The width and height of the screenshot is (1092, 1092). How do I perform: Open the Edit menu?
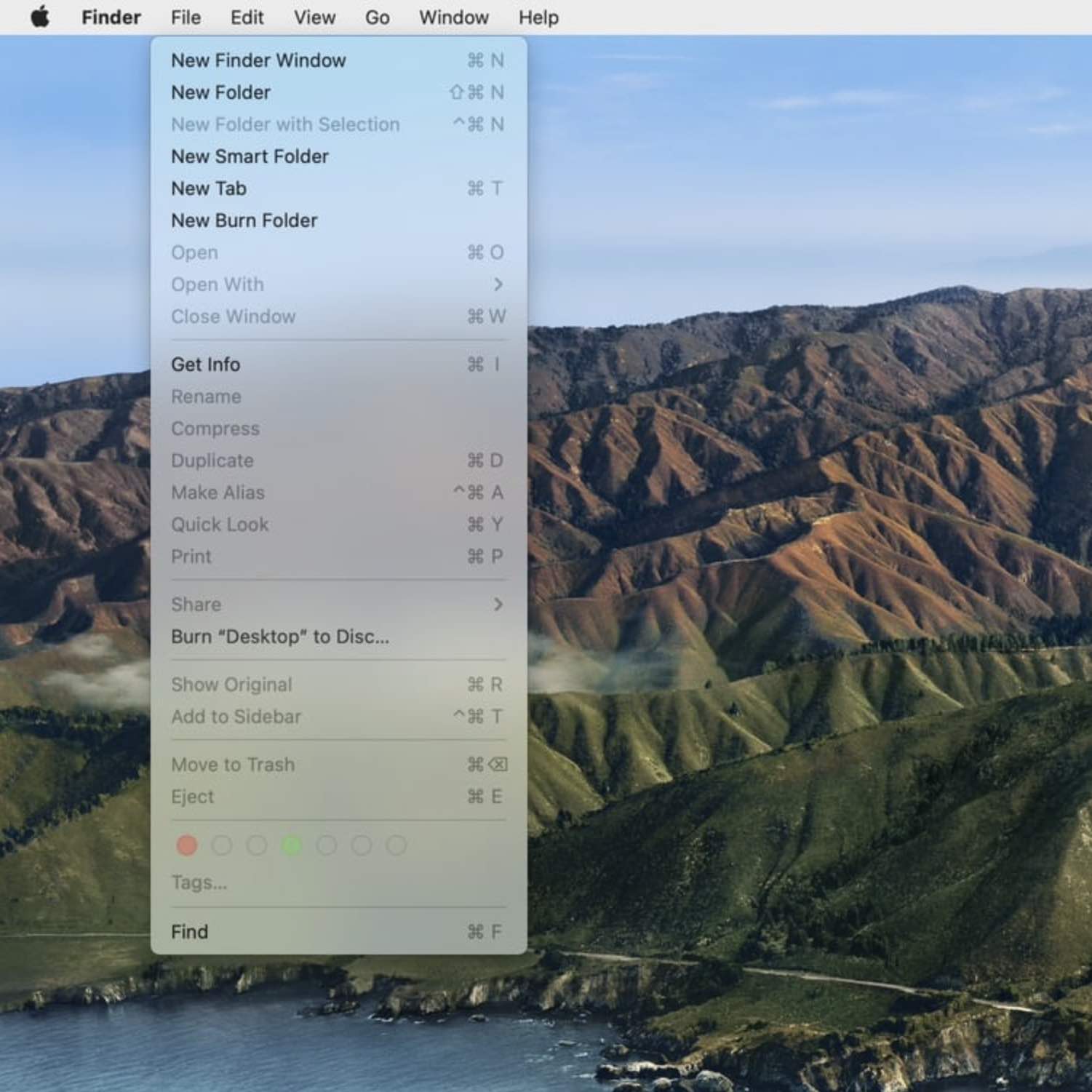click(x=247, y=17)
